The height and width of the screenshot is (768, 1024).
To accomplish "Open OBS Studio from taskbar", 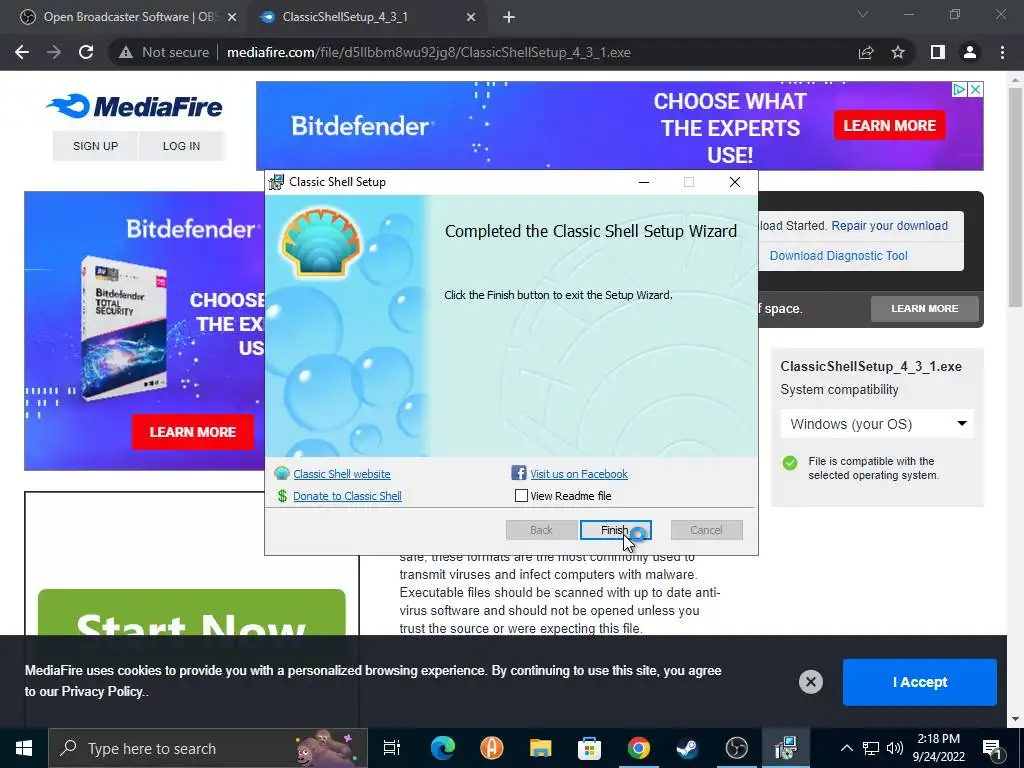I will 736,748.
